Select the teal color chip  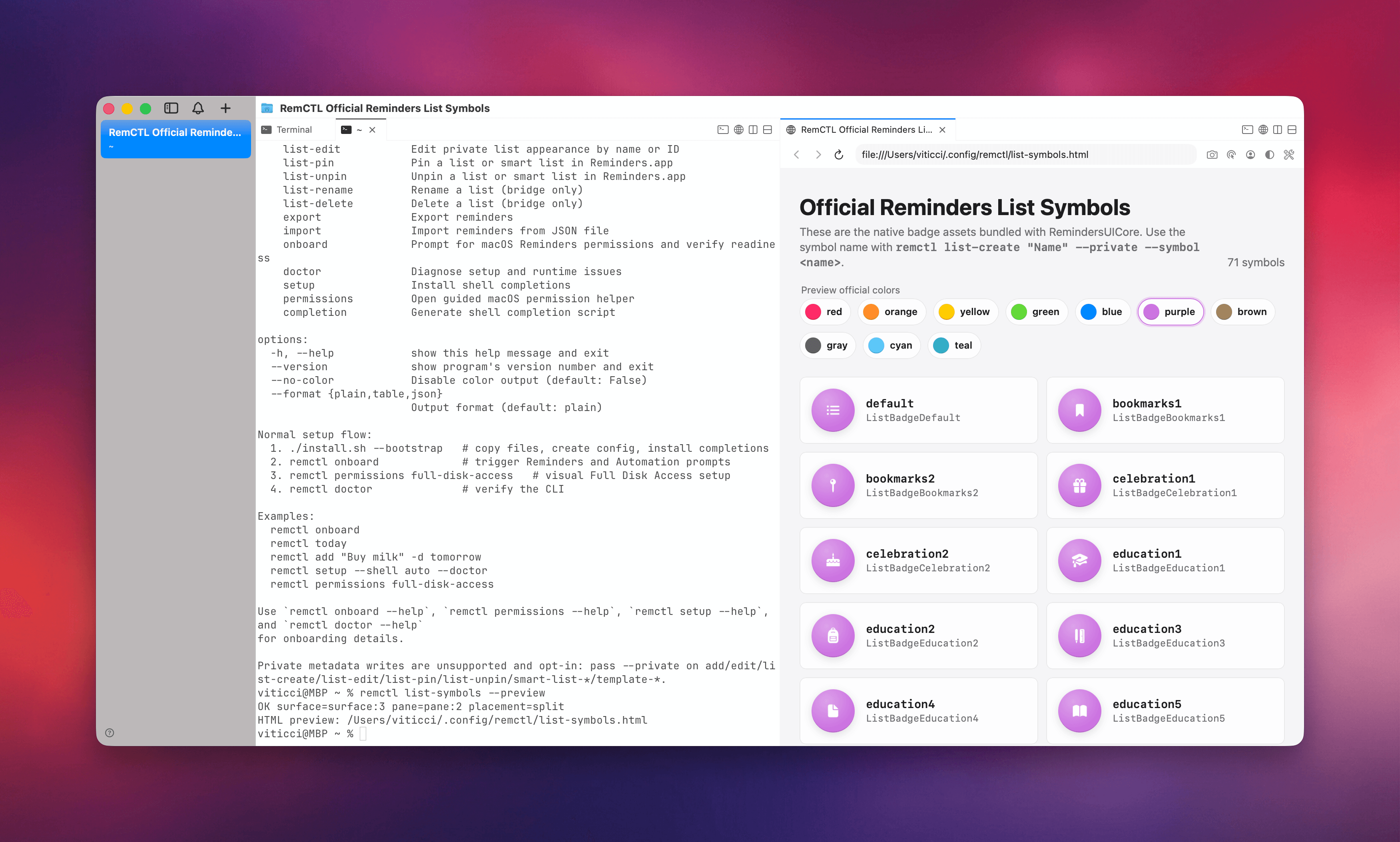(x=953, y=345)
